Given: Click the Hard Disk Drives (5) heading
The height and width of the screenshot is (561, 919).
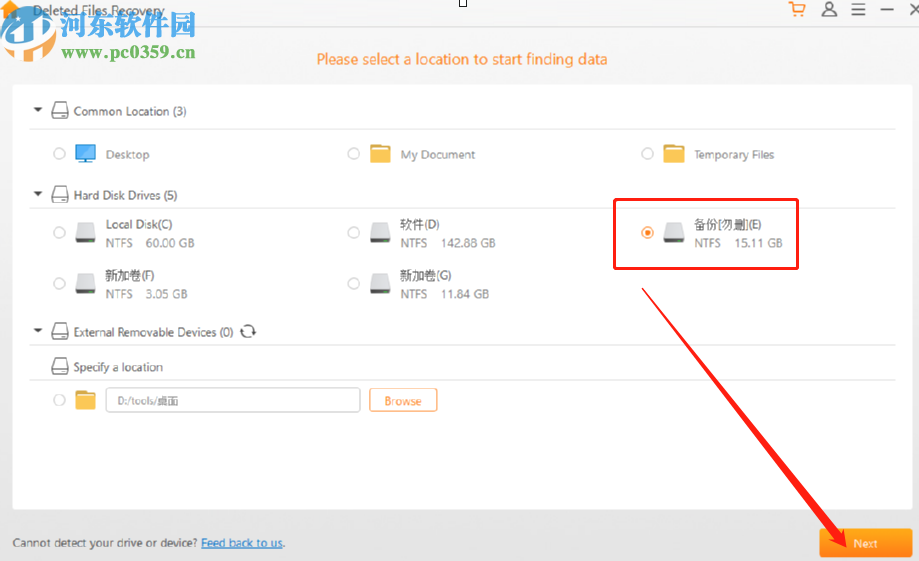Looking at the screenshot, I should click(x=125, y=195).
